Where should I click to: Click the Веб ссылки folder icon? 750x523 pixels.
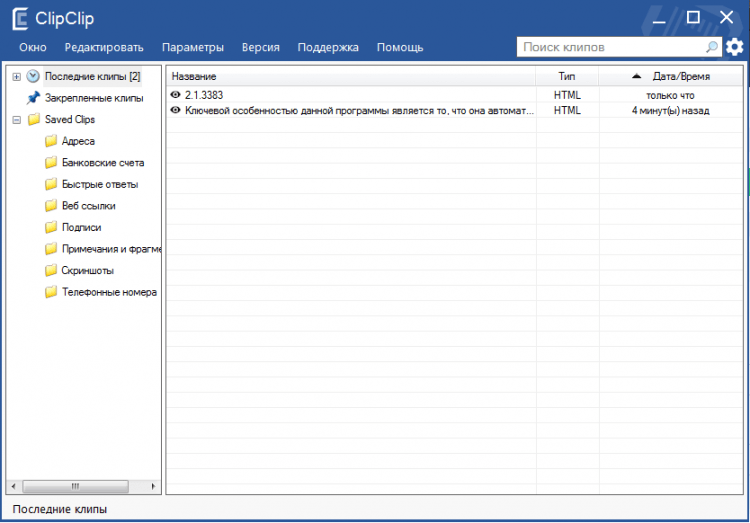pyautogui.click(x=51, y=205)
